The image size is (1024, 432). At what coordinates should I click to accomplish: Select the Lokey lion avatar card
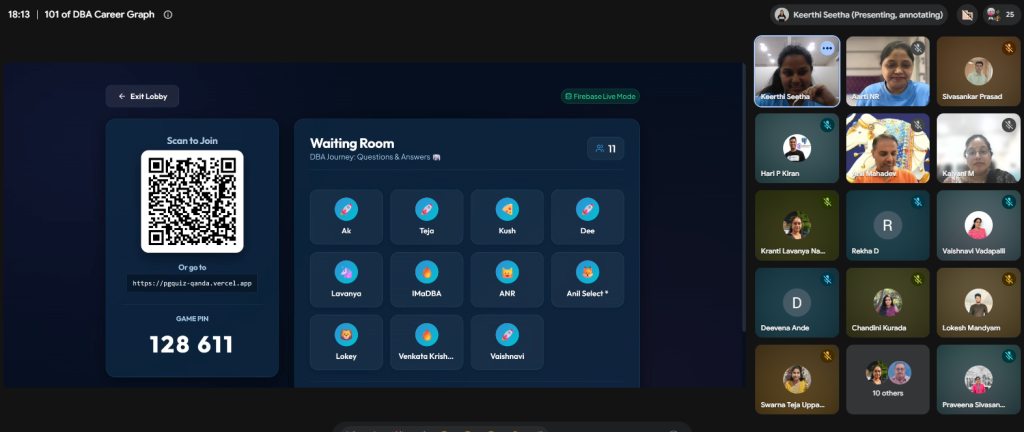(x=346, y=343)
